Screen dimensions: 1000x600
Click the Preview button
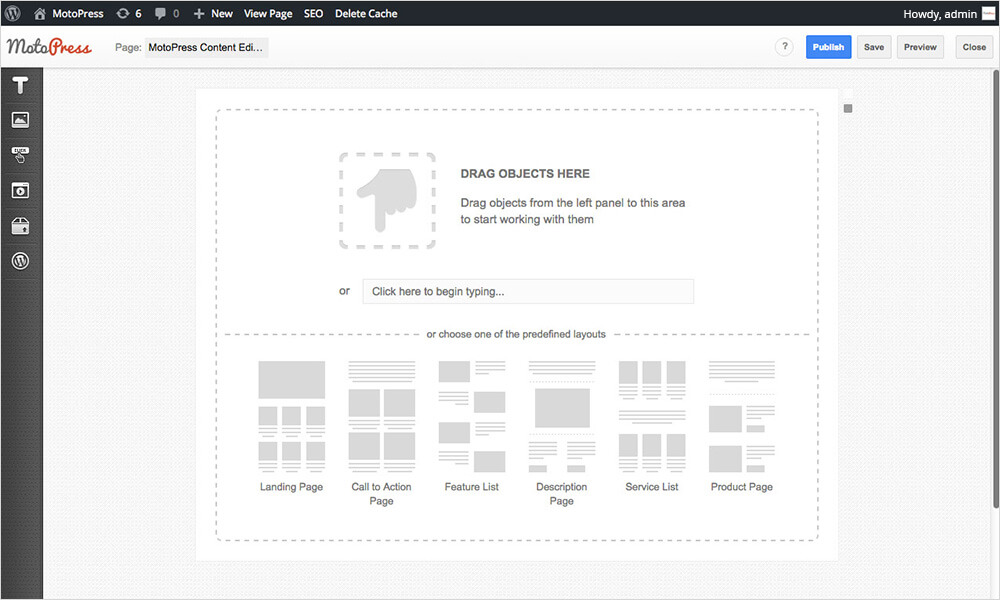point(920,47)
